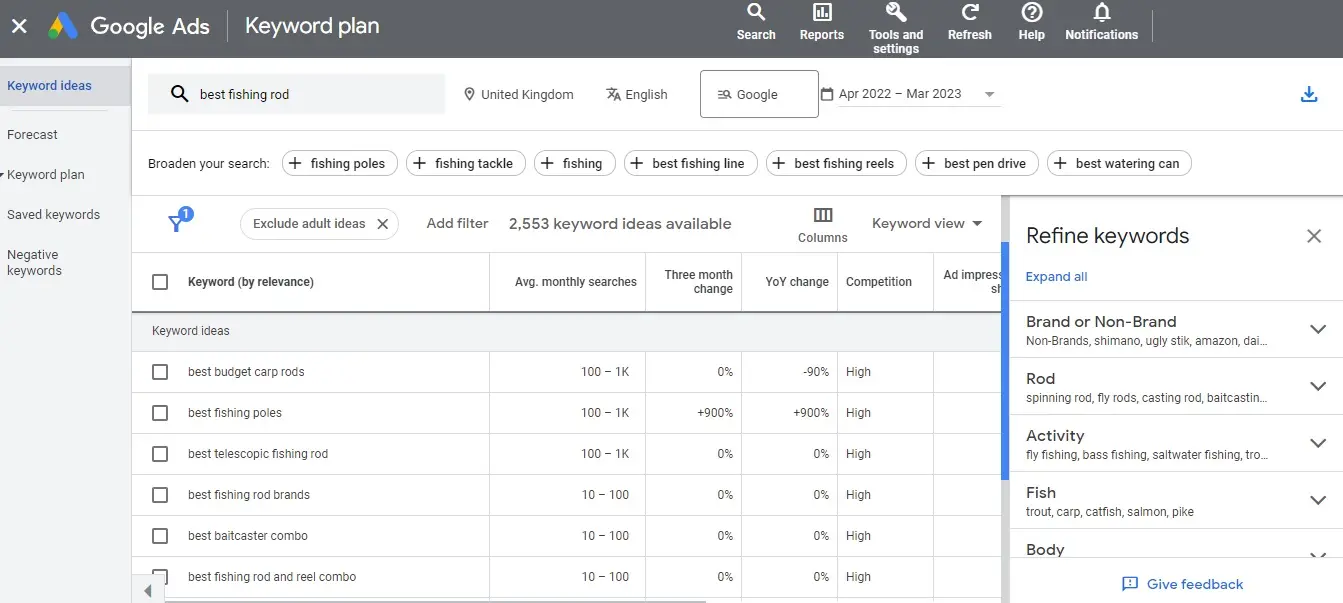This screenshot has width=1343, height=603.
Task: Expand the Fish refine section
Action: click(1318, 500)
